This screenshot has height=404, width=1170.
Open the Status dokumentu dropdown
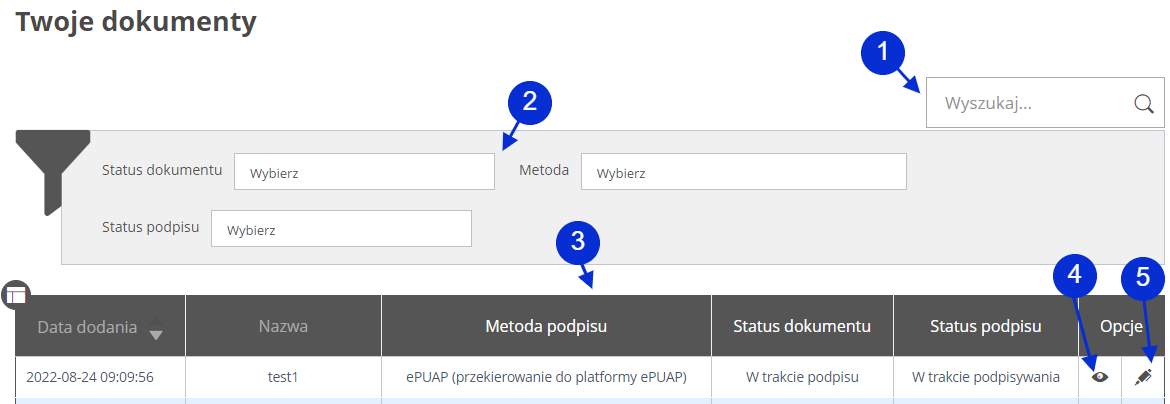364,172
